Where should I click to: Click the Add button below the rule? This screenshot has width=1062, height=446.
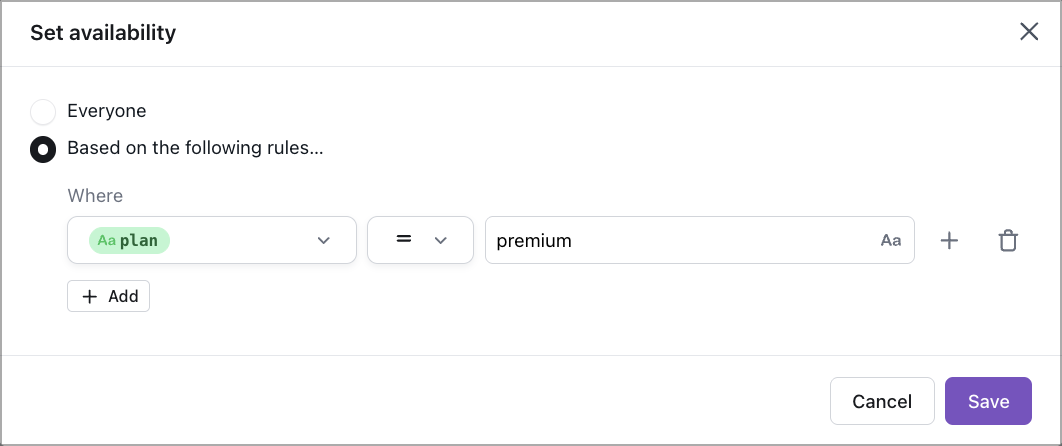[x=108, y=296]
